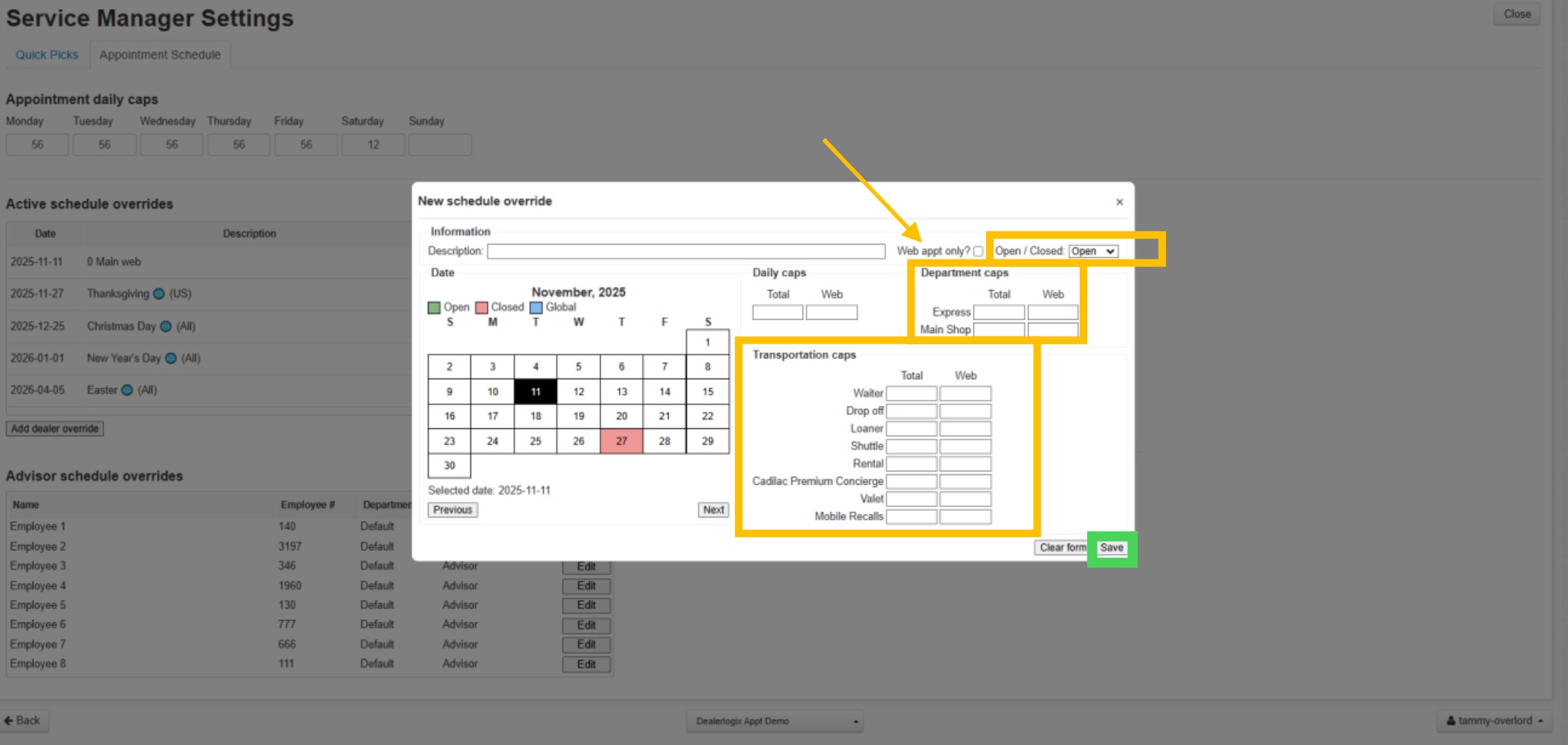This screenshot has height=745, width=1568.
Task: Click the Daily caps Web field
Action: tap(832, 312)
